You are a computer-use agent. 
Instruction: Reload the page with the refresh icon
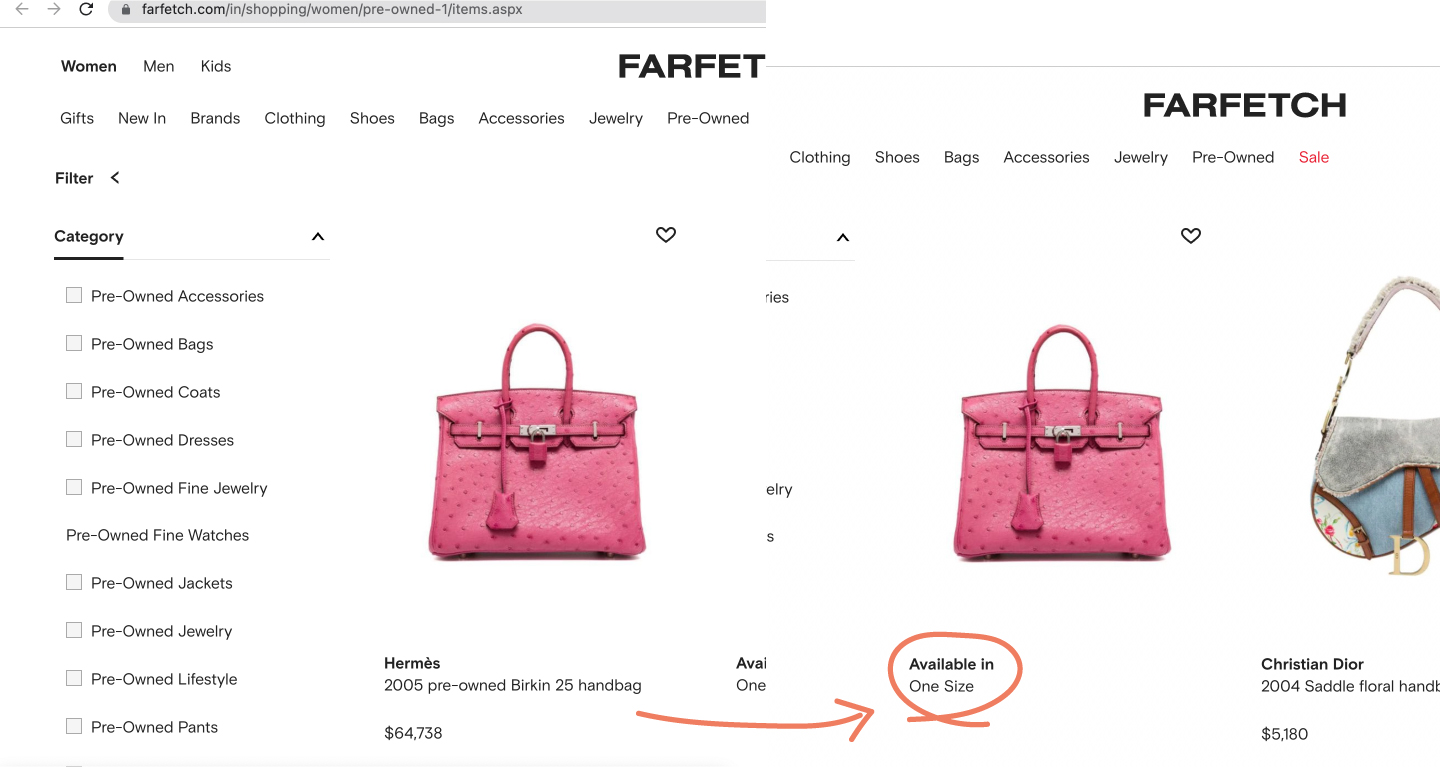[86, 9]
